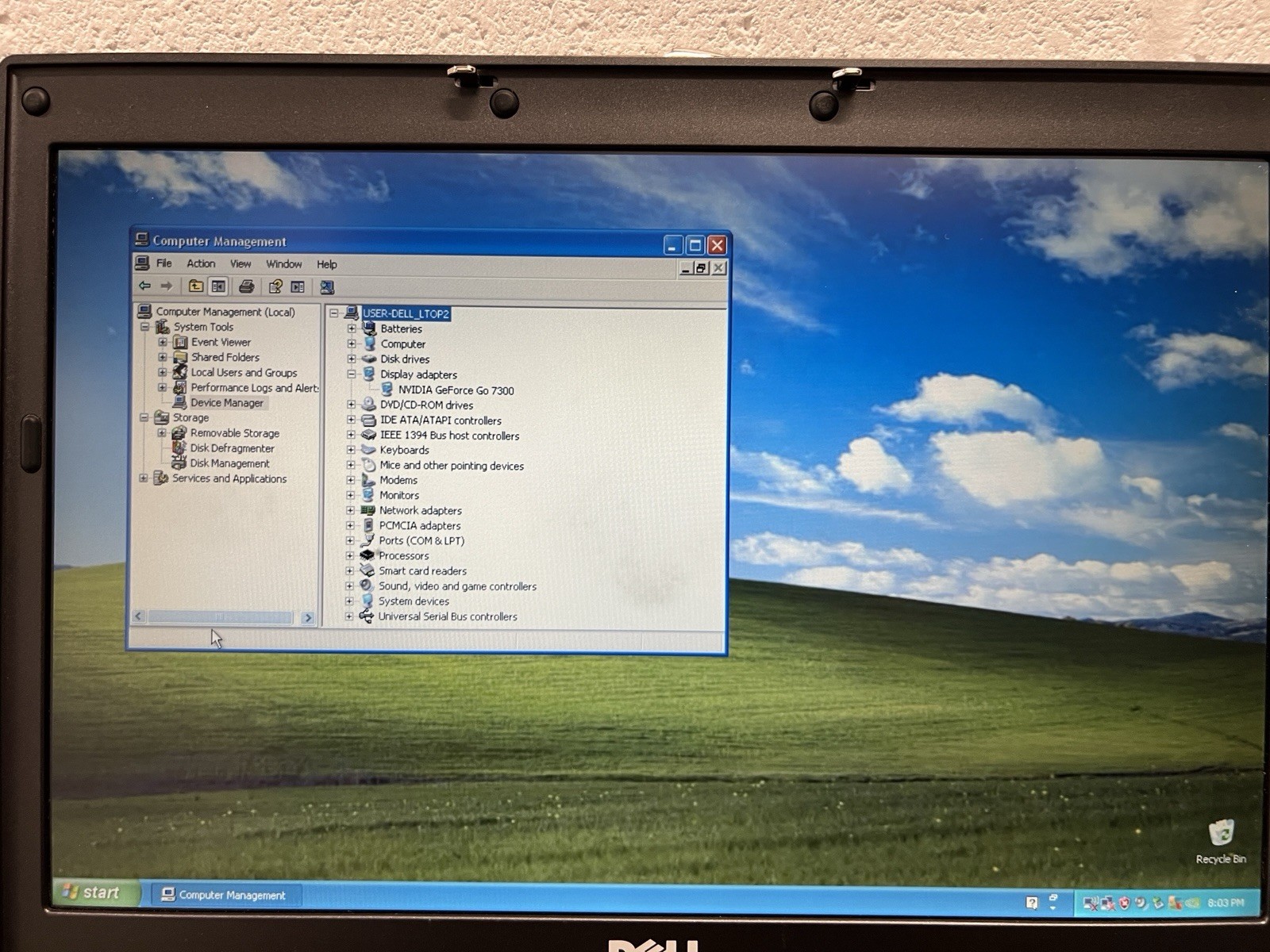The height and width of the screenshot is (952, 1270).
Task: Collapse the System Tools node
Action: 145,327
